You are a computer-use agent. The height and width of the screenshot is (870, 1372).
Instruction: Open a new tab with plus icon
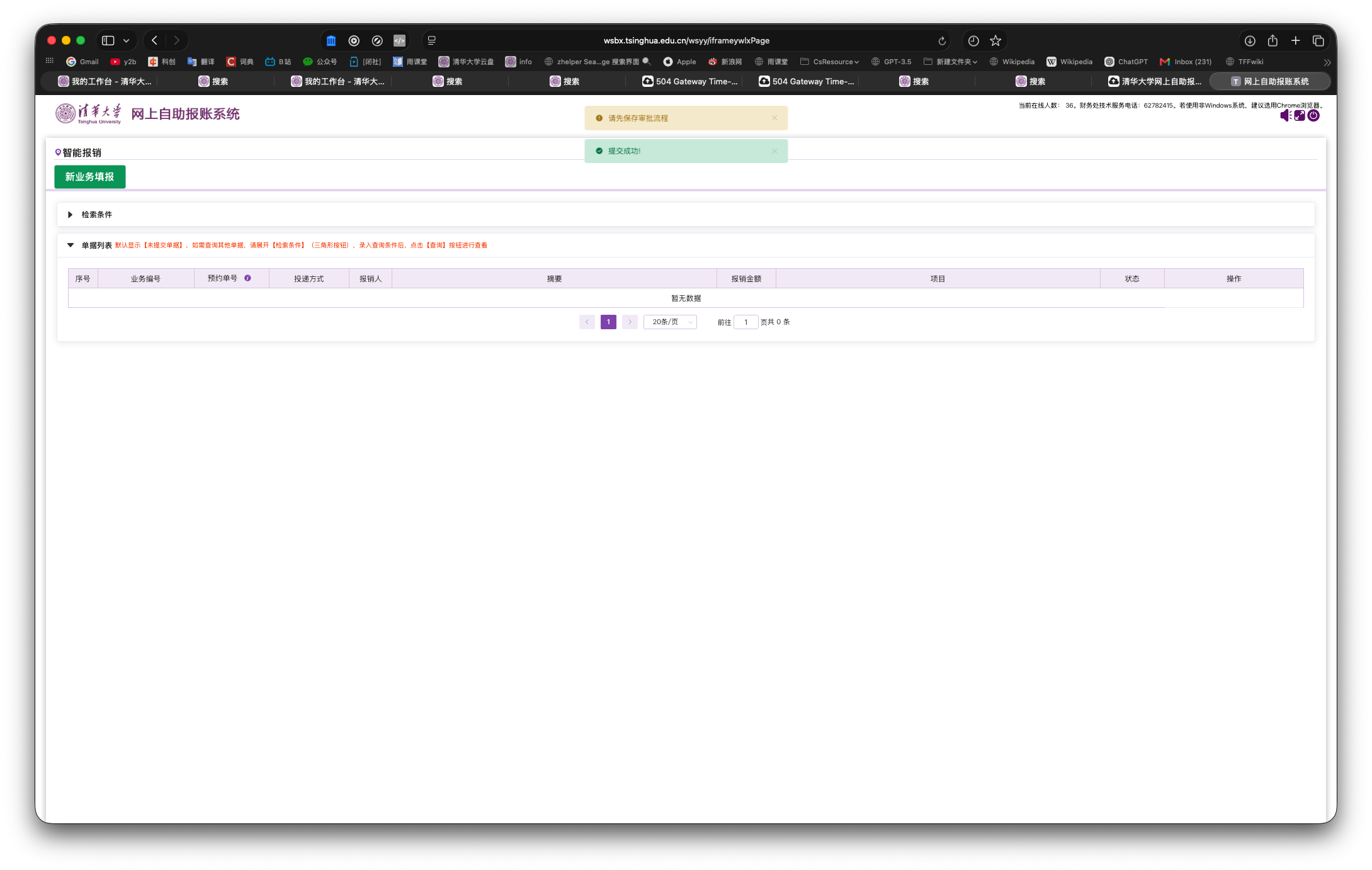click(x=1295, y=40)
